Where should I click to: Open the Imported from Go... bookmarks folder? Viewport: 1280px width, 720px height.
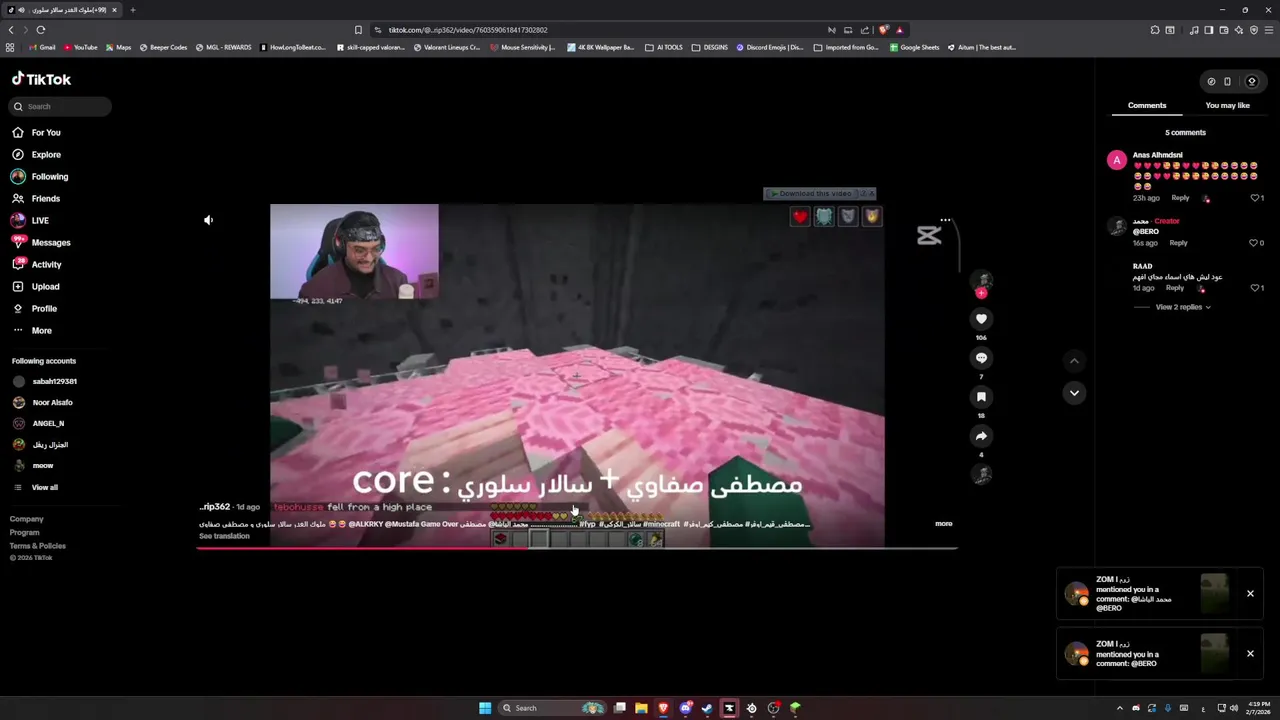coord(846,47)
